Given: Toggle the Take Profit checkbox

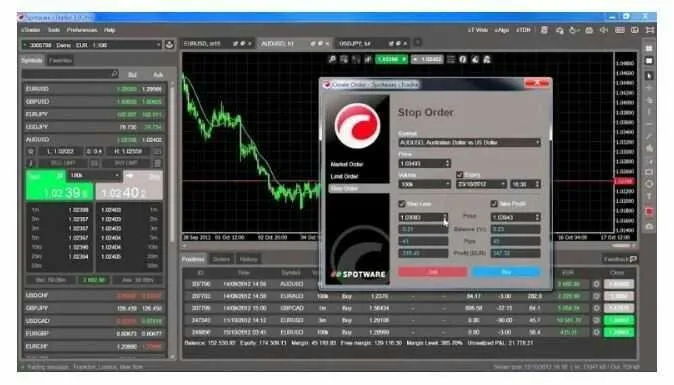Looking at the screenshot, I should click(x=494, y=204).
